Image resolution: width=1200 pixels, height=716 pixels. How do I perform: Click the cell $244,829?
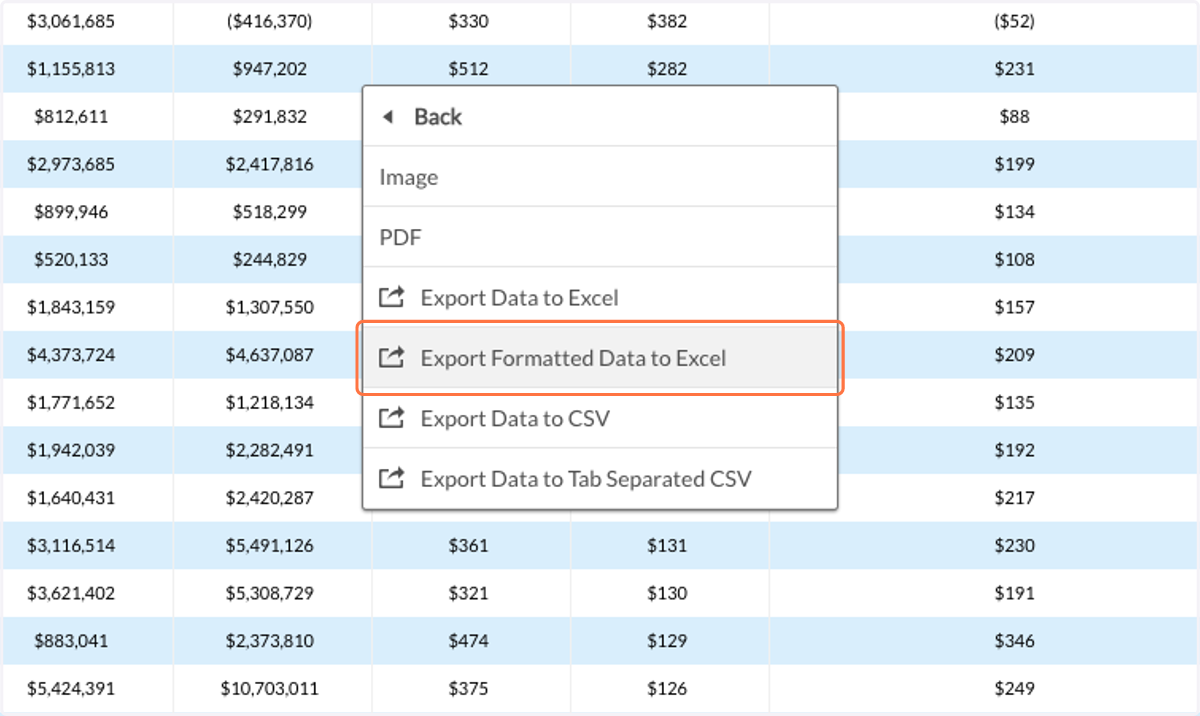270,259
